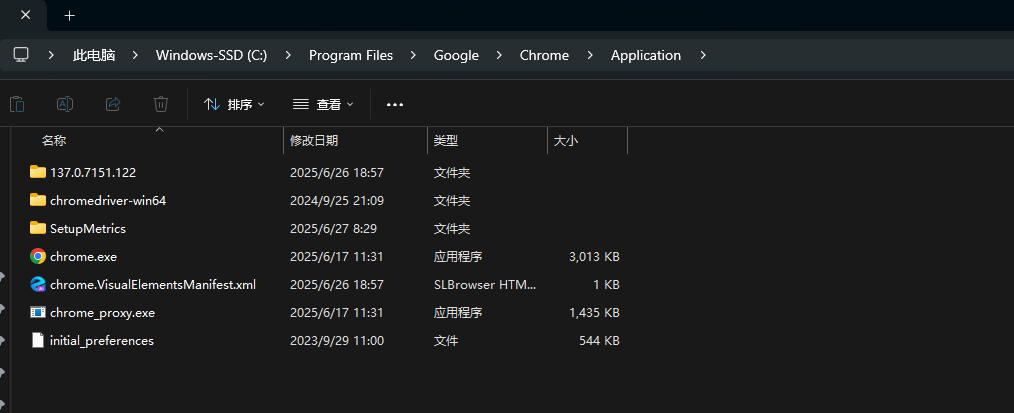The height and width of the screenshot is (413, 1014).
Task: Click the 3,013 KB size value
Action: coord(594,257)
